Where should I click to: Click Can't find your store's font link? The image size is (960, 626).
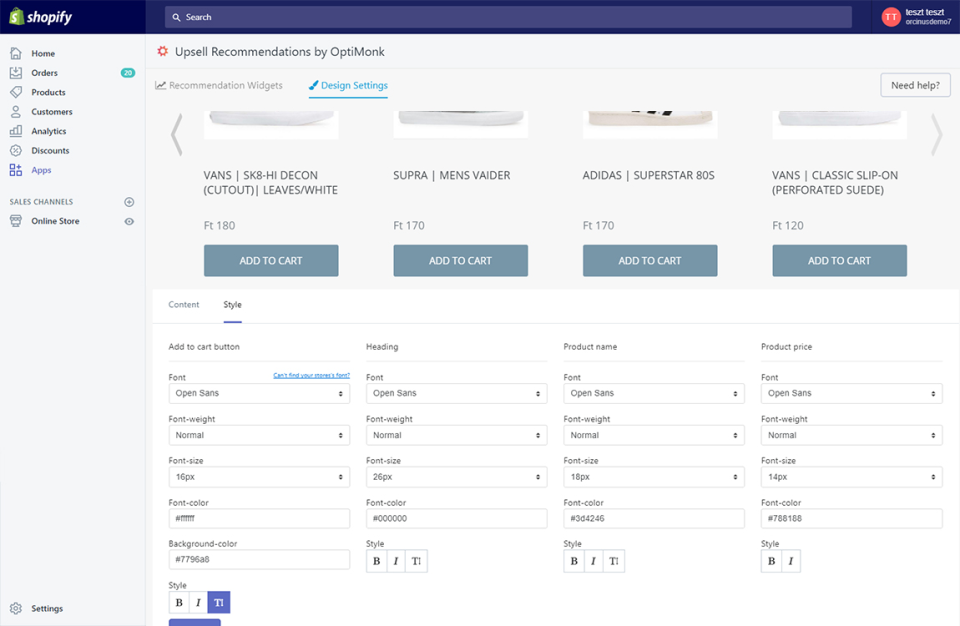point(312,375)
